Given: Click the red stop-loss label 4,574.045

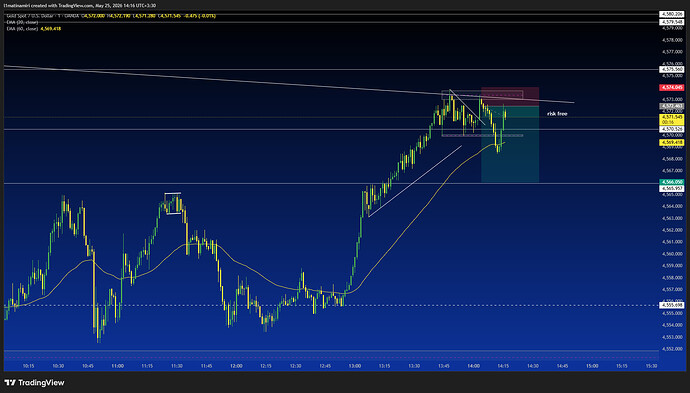Looking at the screenshot, I should [672, 88].
